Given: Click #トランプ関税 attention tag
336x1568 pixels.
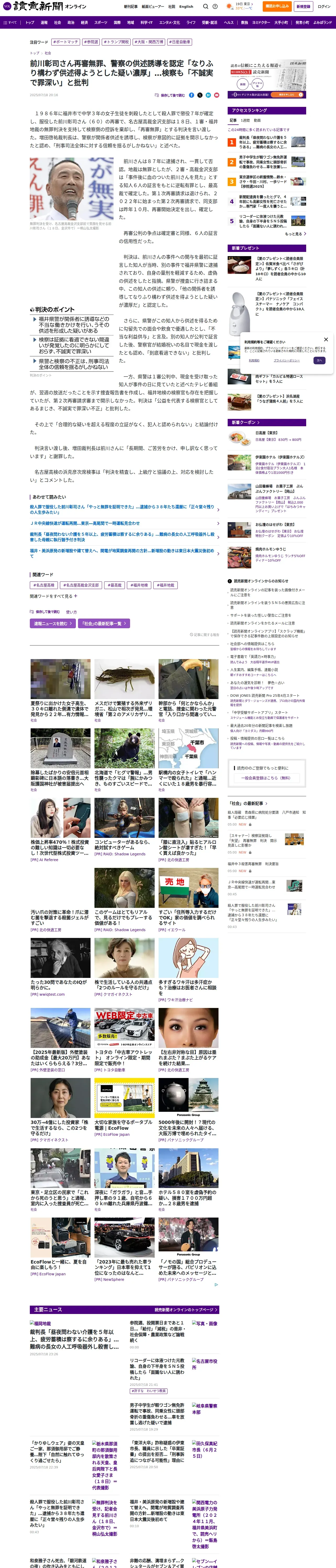Looking at the screenshot, I should pyautogui.click(x=116, y=42).
